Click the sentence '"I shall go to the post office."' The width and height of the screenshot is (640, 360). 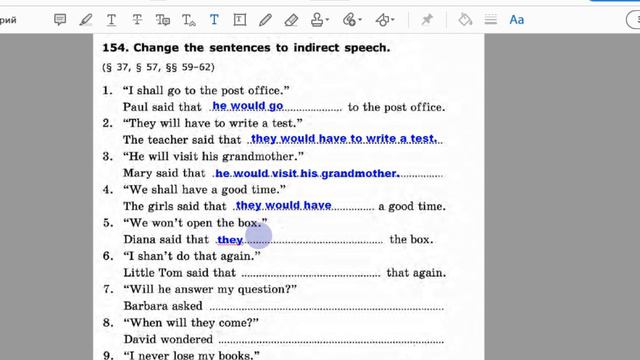[x=206, y=90]
